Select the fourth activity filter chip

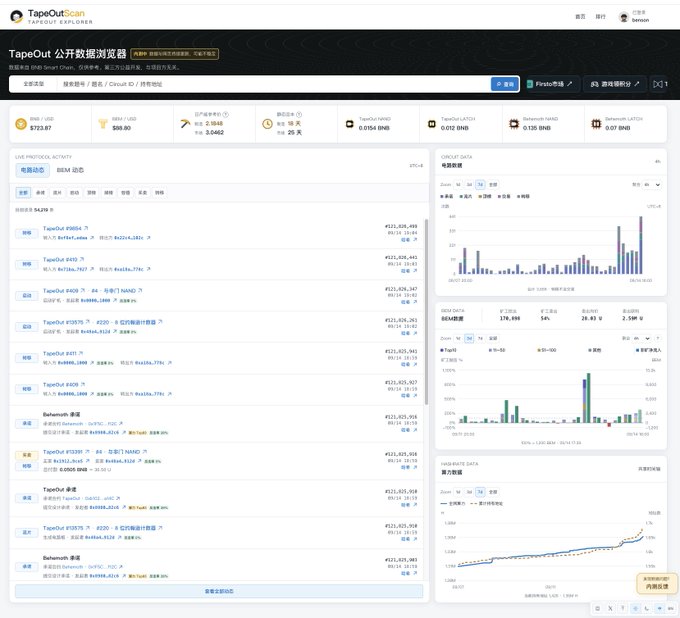(x=75, y=193)
